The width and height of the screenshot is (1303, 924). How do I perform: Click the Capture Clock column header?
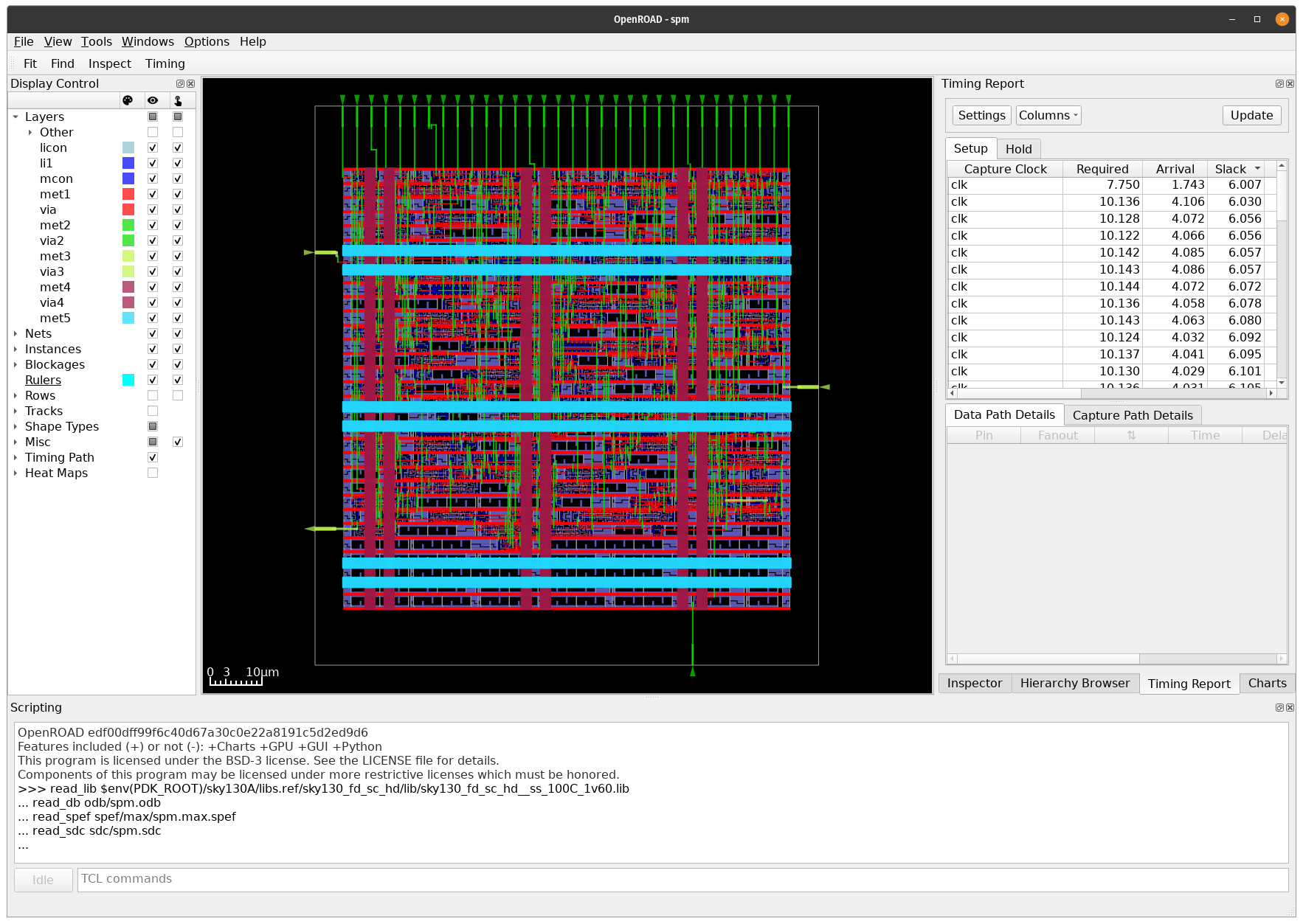coord(1005,169)
